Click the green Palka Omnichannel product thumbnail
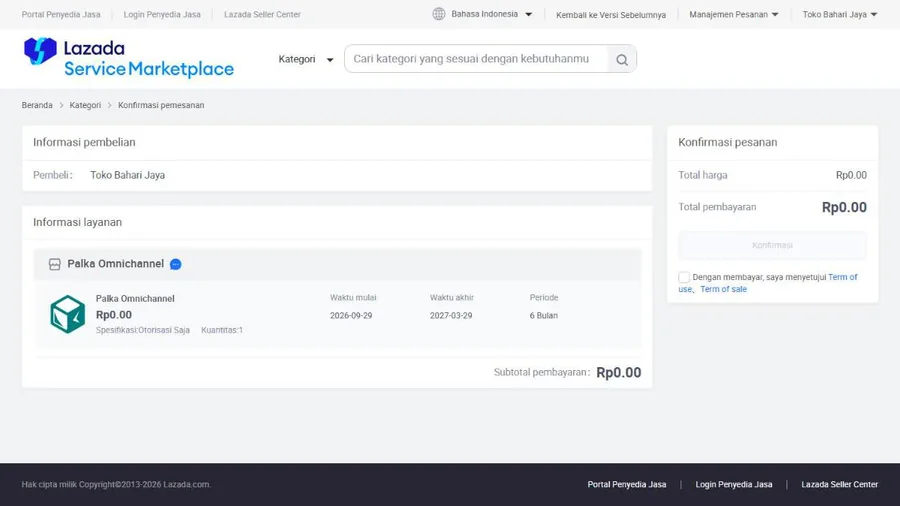The height and width of the screenshot is (506, 900). tap(68, 314)
